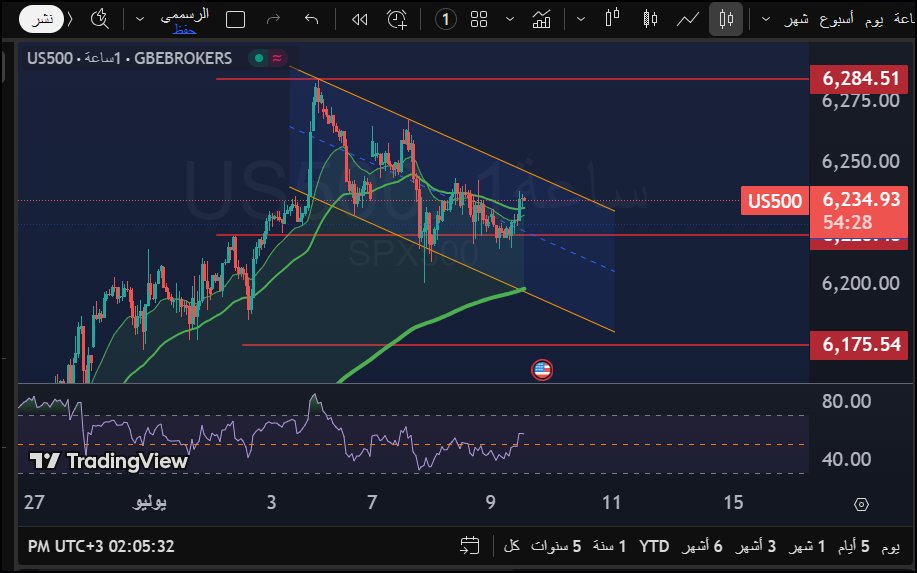Open quick search lightning magnifier icon
Screen dimensions: 917x573
click(100, 19)
